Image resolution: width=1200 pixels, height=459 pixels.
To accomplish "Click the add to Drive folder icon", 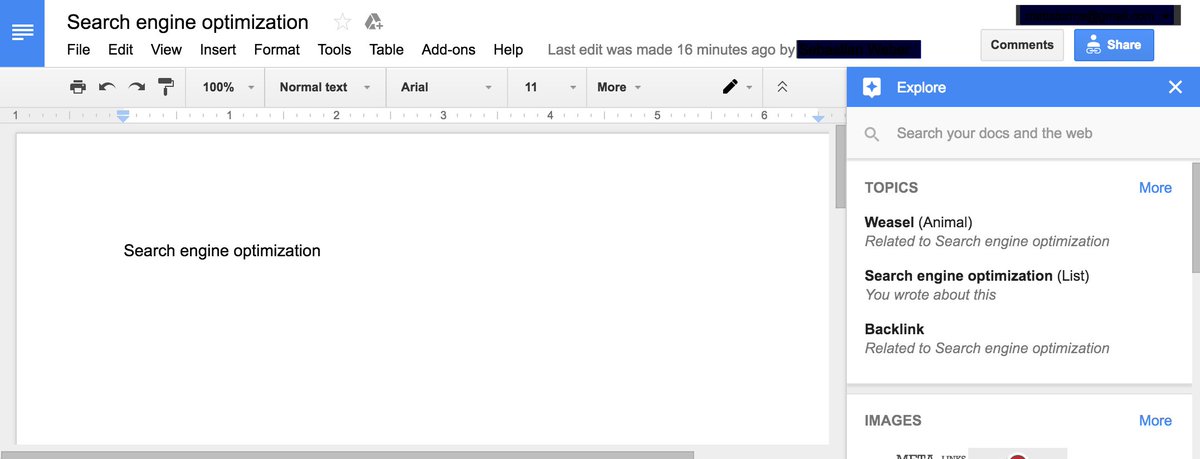I will click(x=374, y=22).
